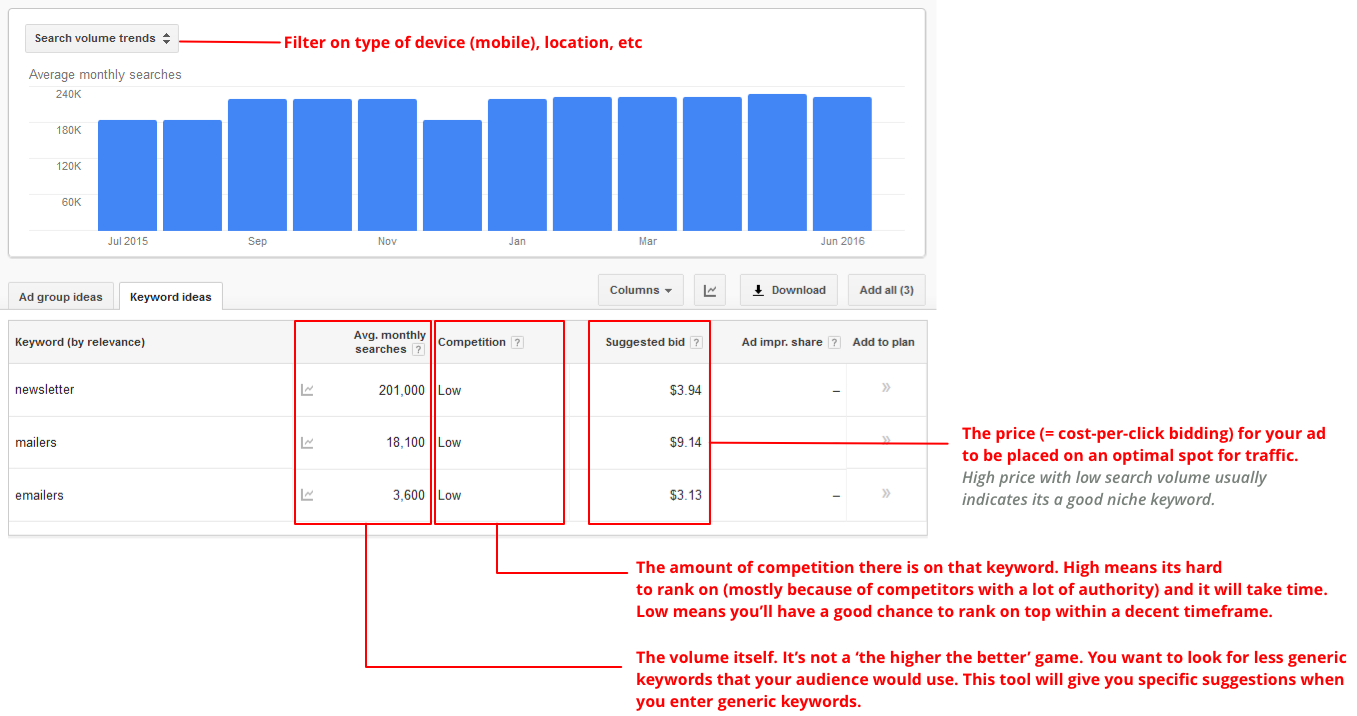Open help icon next to Competition
This screenshot has height=716, width=1357.
point(517,342)
